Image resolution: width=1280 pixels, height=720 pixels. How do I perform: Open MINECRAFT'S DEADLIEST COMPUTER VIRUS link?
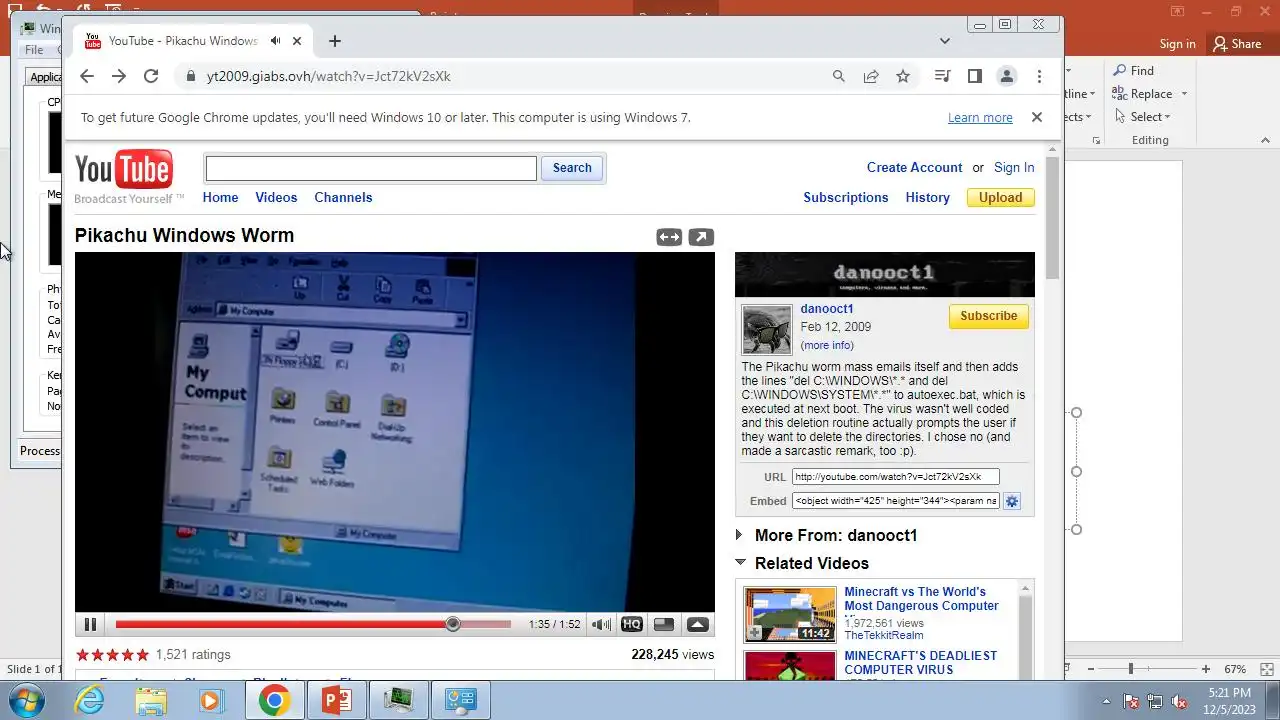[920, 663]
